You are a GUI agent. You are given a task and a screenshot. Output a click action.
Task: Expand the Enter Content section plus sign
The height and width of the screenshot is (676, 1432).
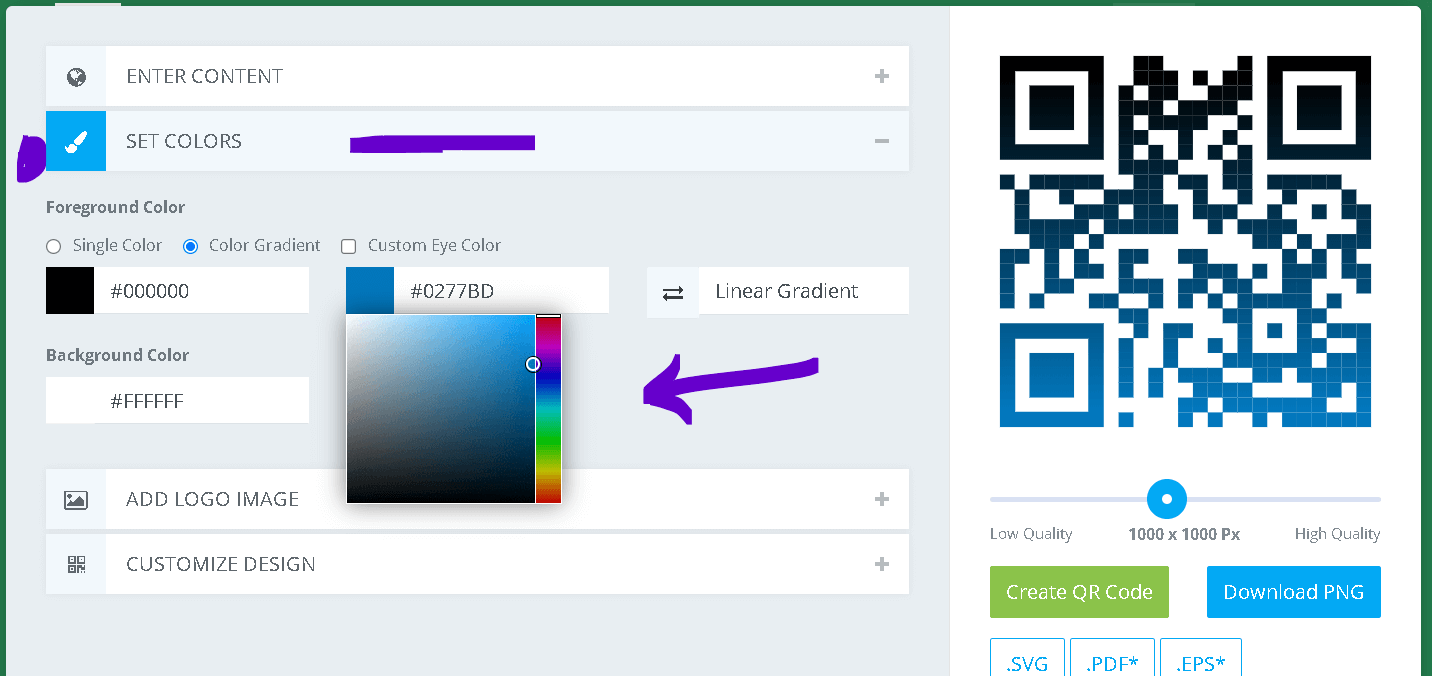tap(881, 76)
